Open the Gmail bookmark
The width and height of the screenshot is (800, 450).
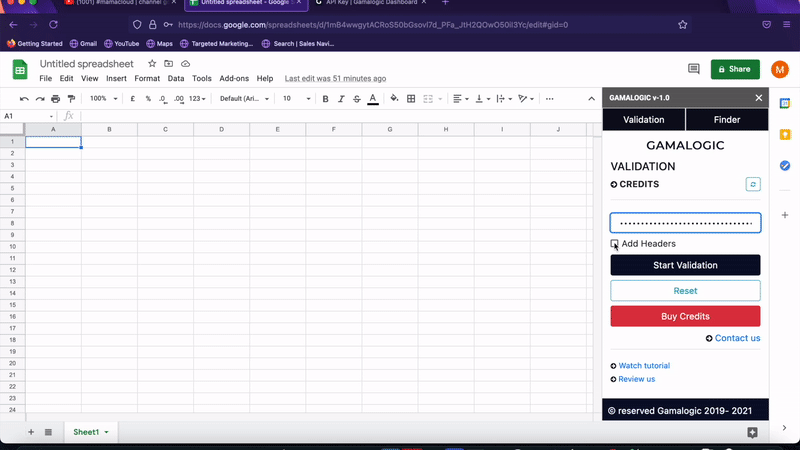pyautogui.click(x=83, y=44)
